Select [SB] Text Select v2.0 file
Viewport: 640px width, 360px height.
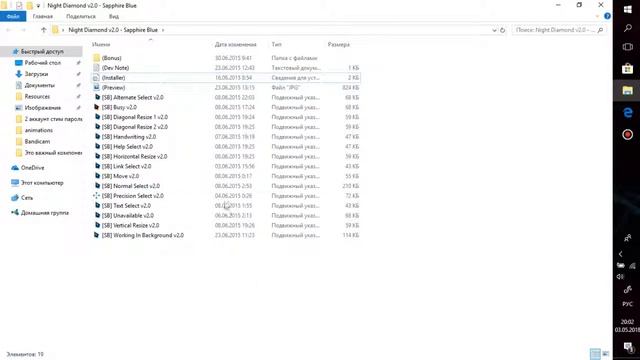coord(126,206)
